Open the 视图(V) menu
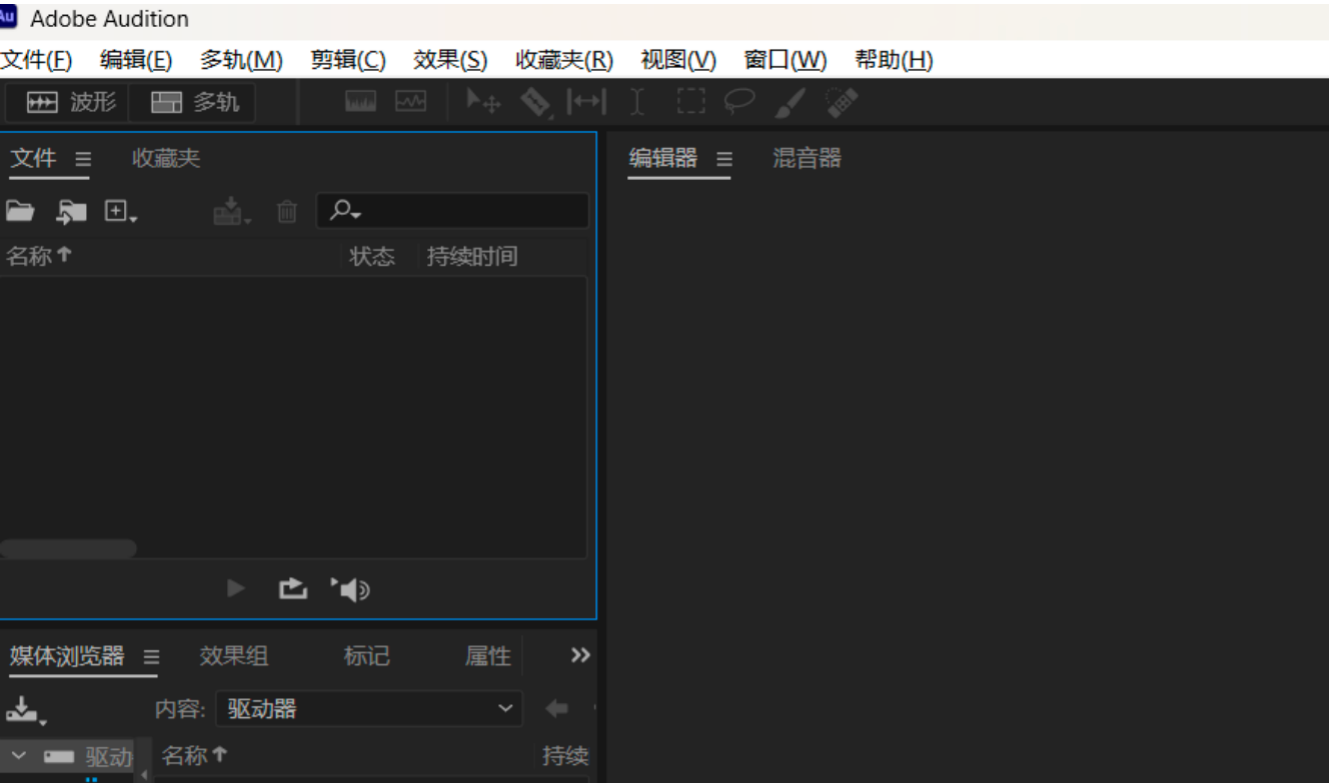The width and height of the screenshot is (1330, 784). point(679,60)
